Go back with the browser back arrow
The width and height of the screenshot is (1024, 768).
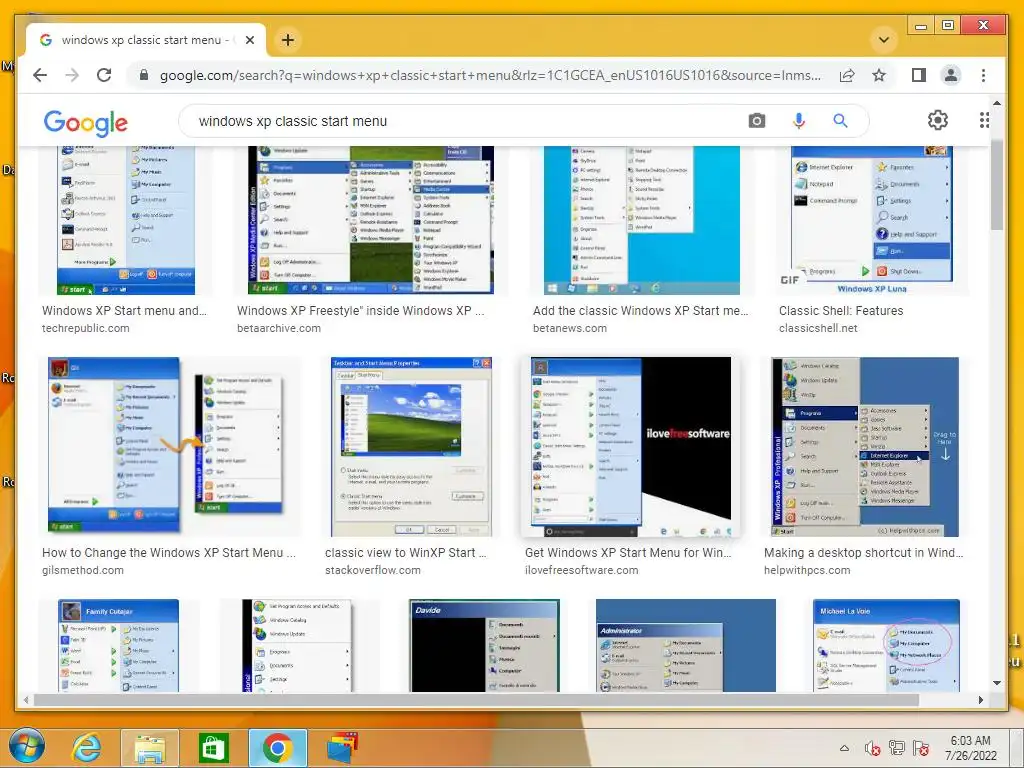point(40,75)
